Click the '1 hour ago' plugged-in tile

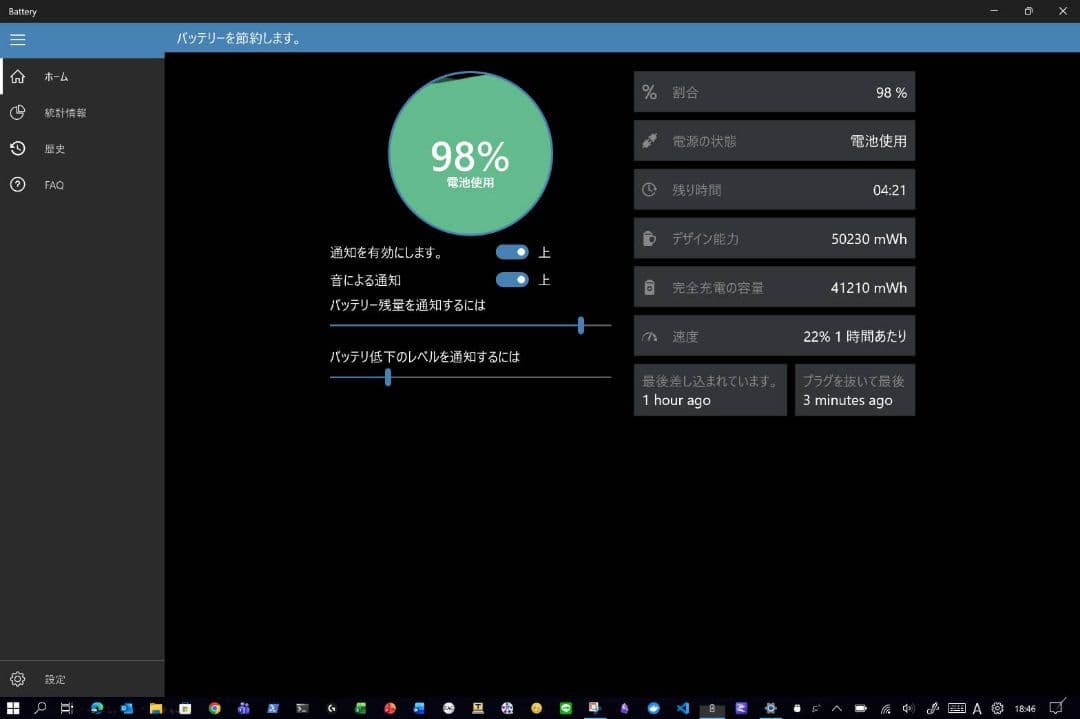pyautogui.click(x=709, y=390)
